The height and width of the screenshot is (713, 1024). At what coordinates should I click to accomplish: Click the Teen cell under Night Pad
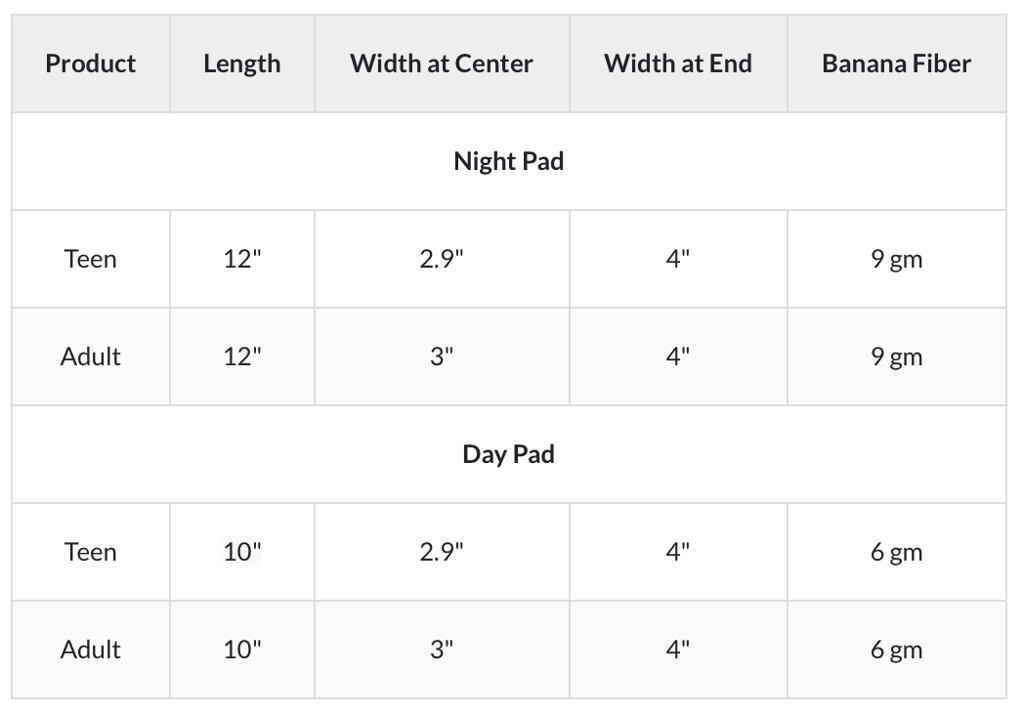click(x=90, y=259)
